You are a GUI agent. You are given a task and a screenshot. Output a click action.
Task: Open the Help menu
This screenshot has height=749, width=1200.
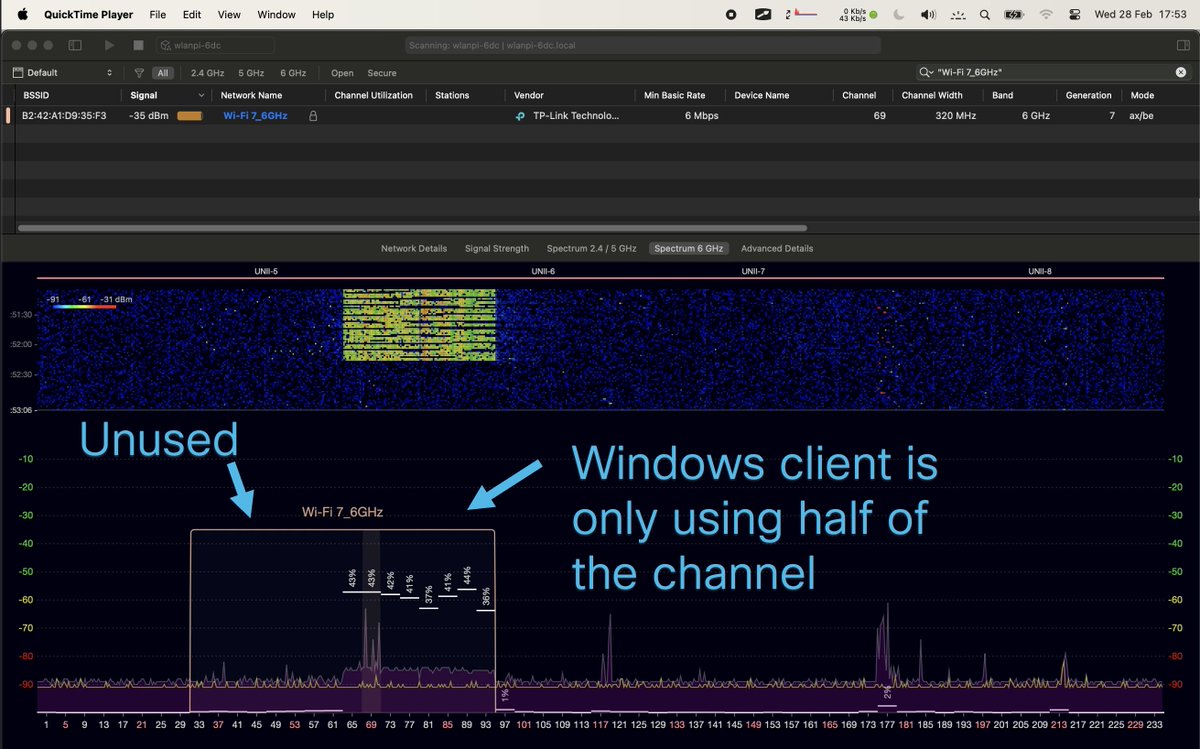point(323,15)
